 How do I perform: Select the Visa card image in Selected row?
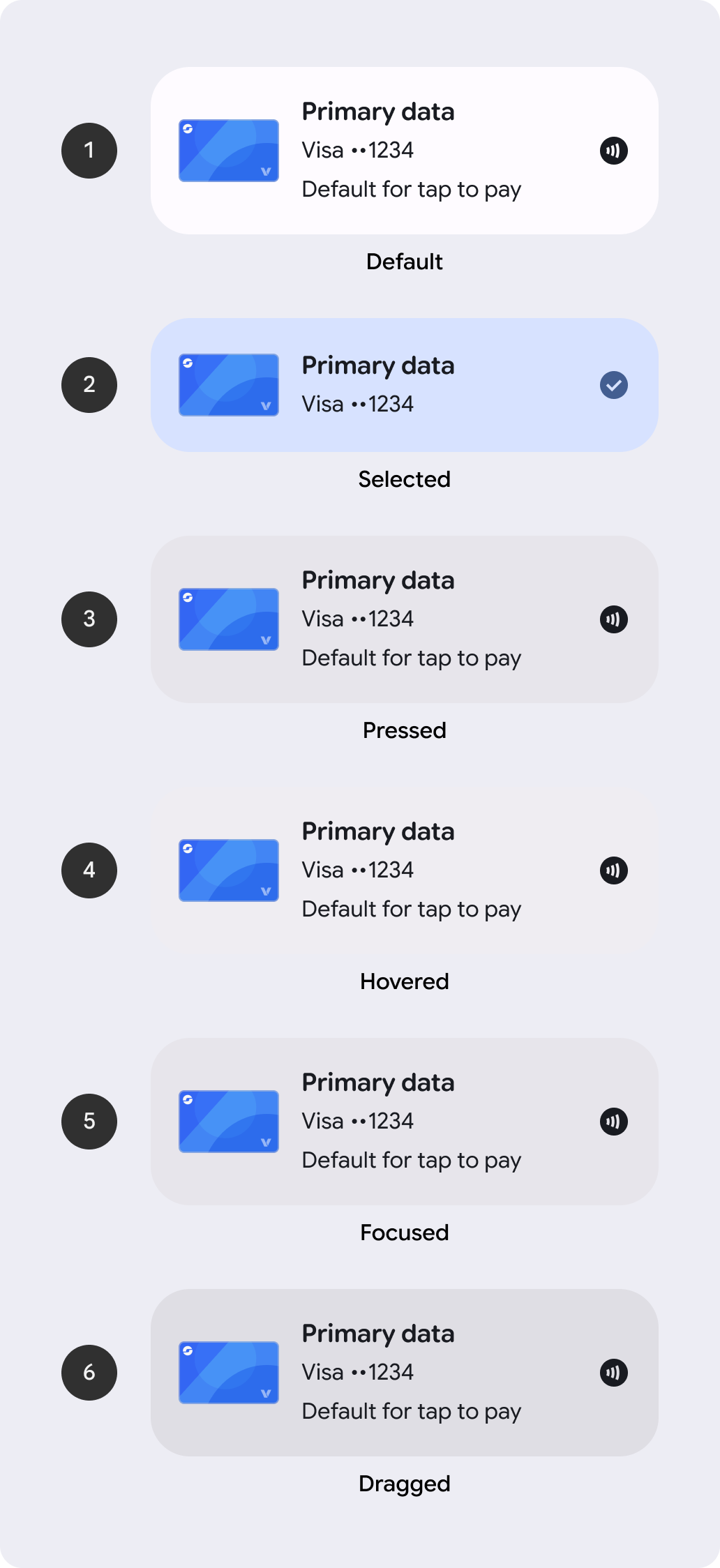[x=229, y=385]
